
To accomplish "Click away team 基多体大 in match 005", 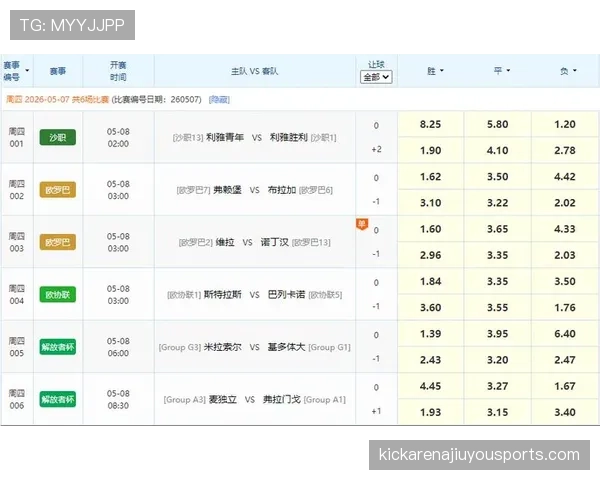I will tap(287, 347).
